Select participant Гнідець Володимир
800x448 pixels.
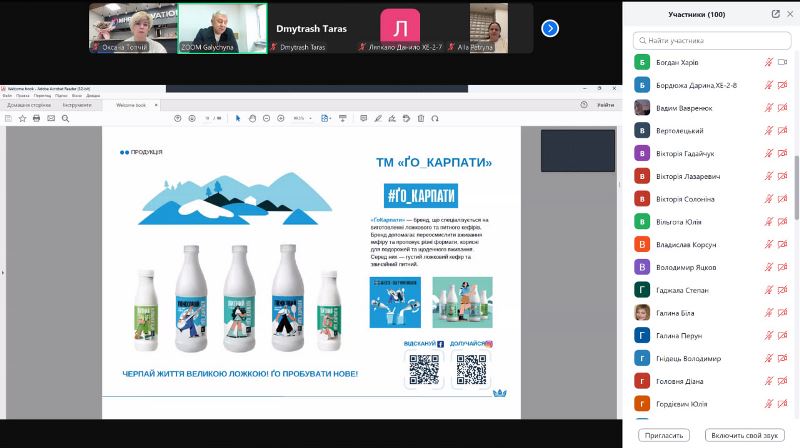pyautogui.click(x=711, y=358)
